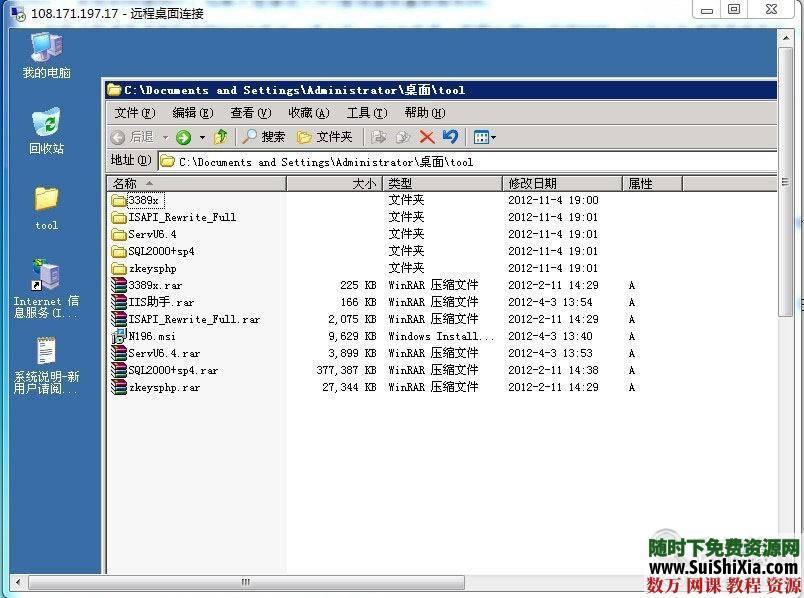The width and height of the screenshot is (804, 598).
Task: Open the 回收站 desktop icon
Action: [x=44, y=125]
